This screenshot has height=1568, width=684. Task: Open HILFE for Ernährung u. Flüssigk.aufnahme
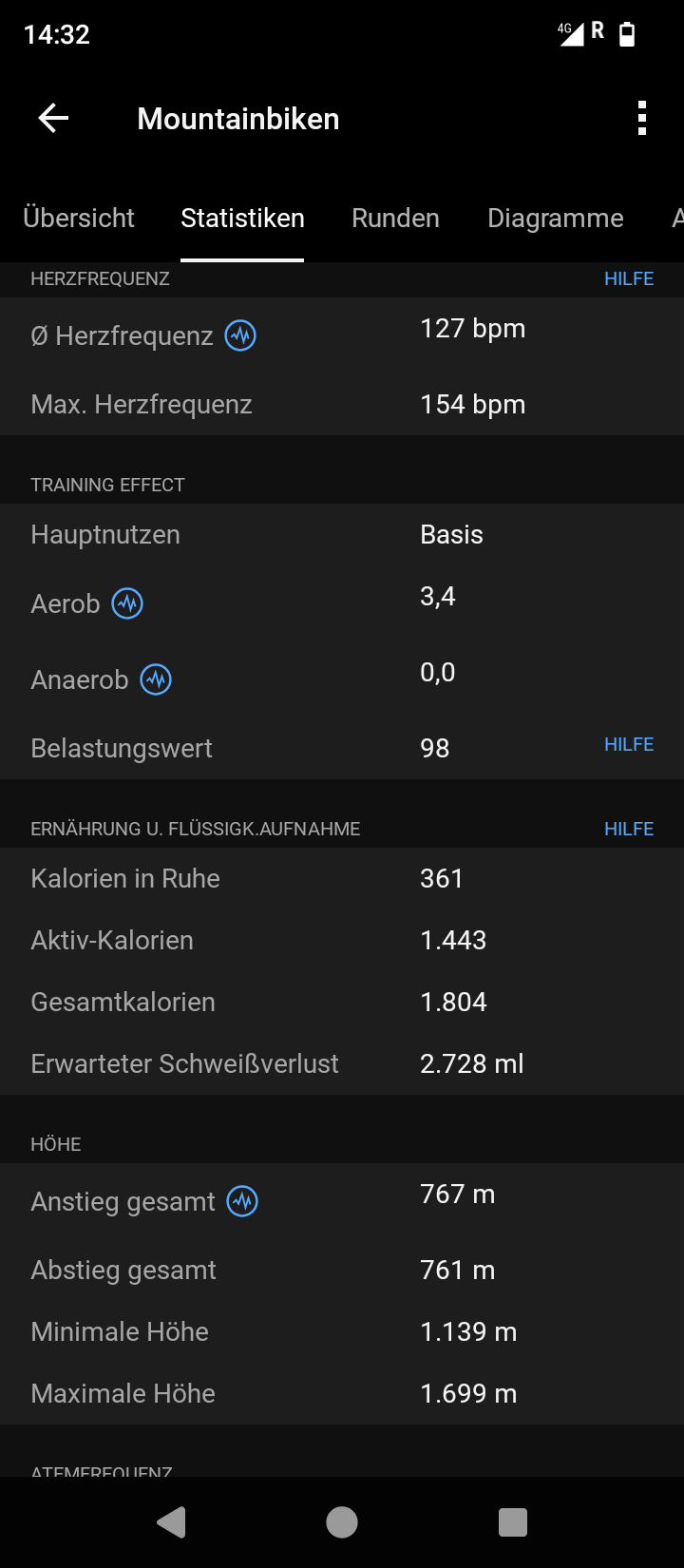click(x=629, y=829)
